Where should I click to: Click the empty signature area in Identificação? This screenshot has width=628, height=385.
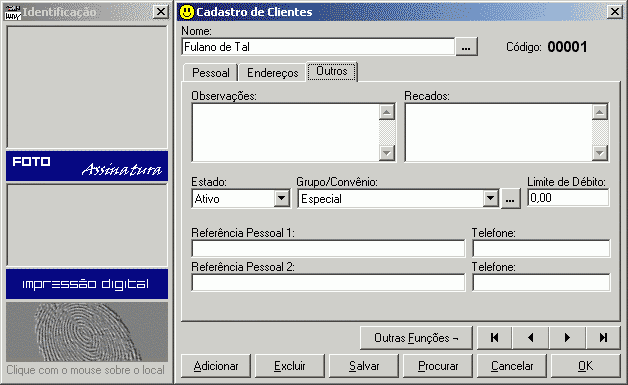[x=87, y=225]
